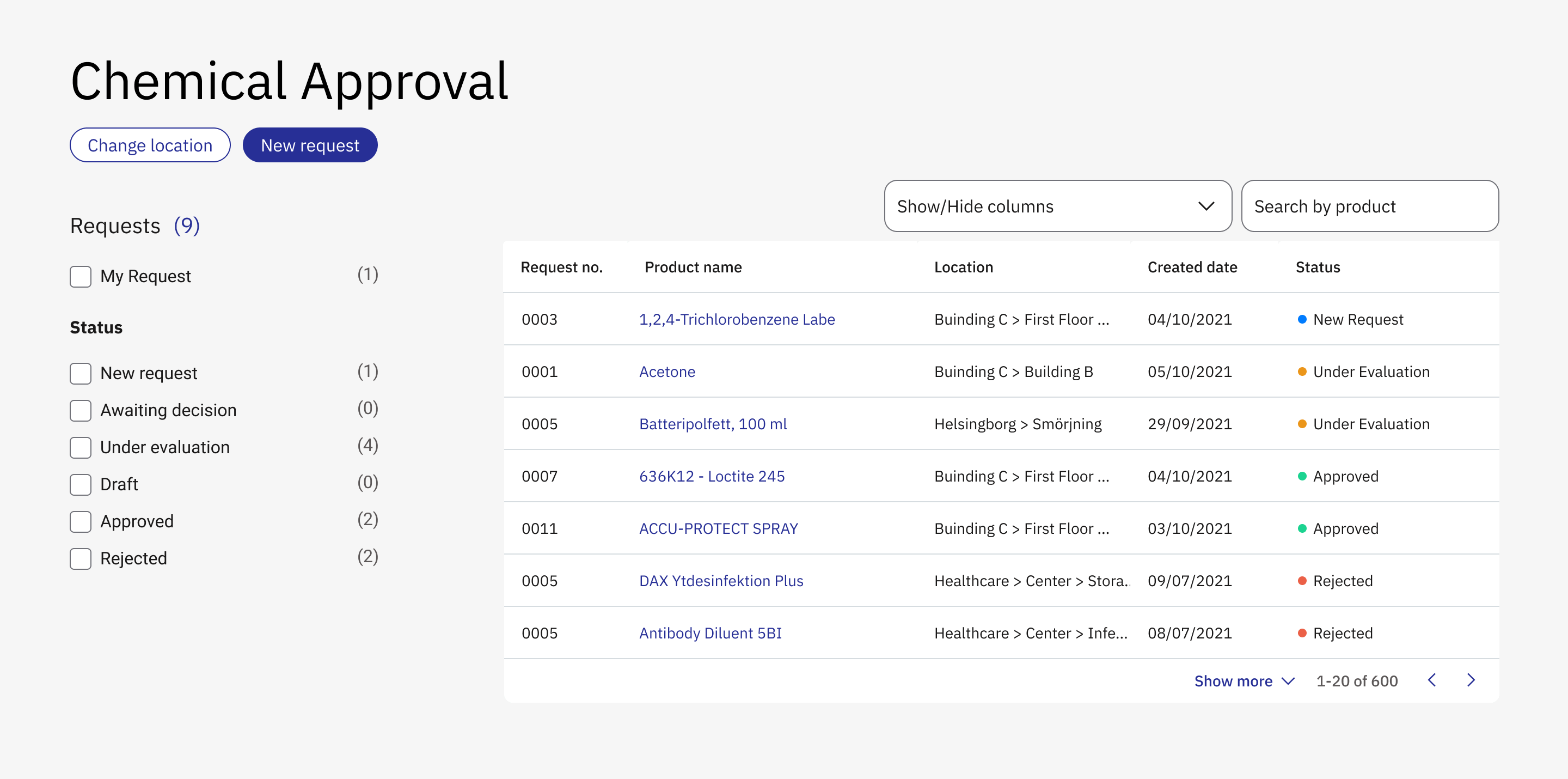Tick the My Request checkbox
The height and width of the screenshot is (779, 1568).
click(81, 277)
